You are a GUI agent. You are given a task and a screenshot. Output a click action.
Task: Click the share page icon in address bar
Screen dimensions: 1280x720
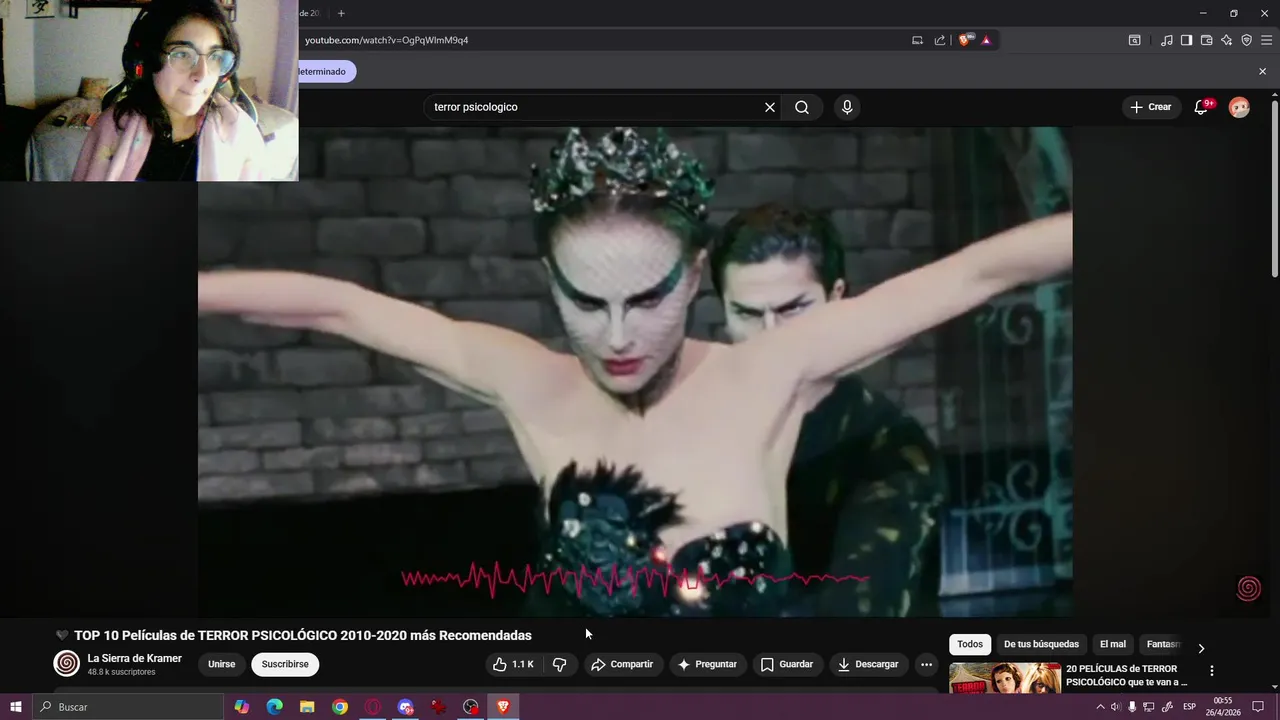tap(940, 40)
